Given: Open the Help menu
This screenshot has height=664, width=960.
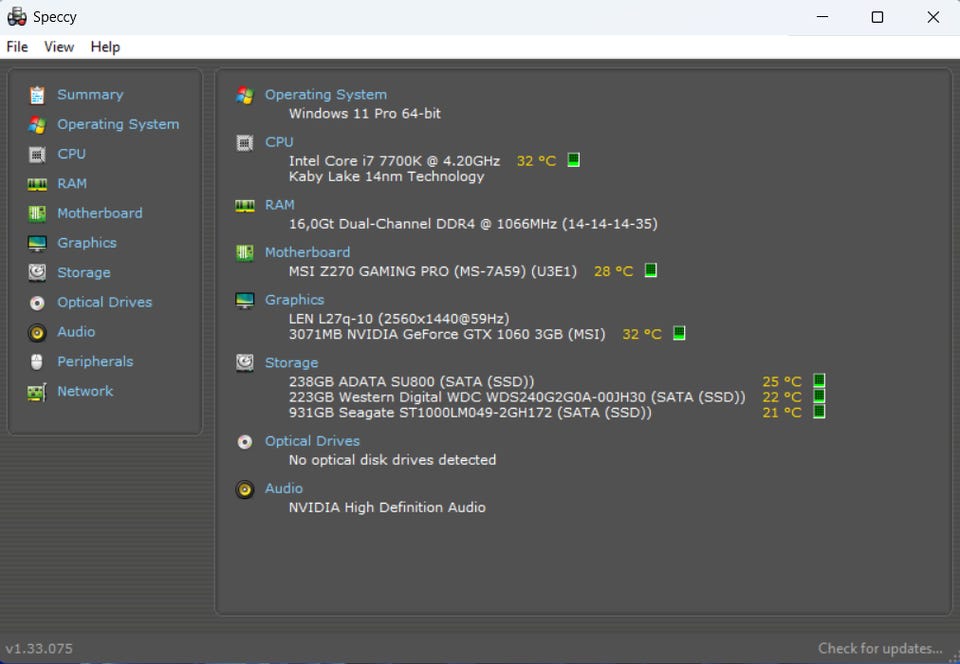Looking at the screenshot, I should 105,47.
